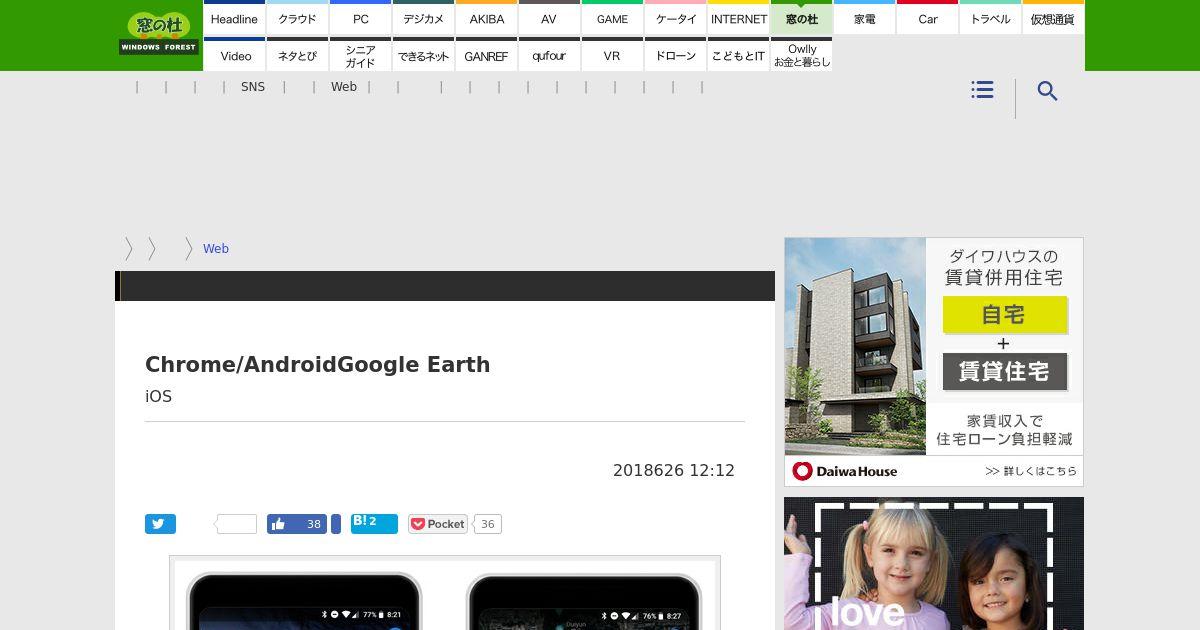Bookmark with the Hatena B! button

click(x=374, y=523)
